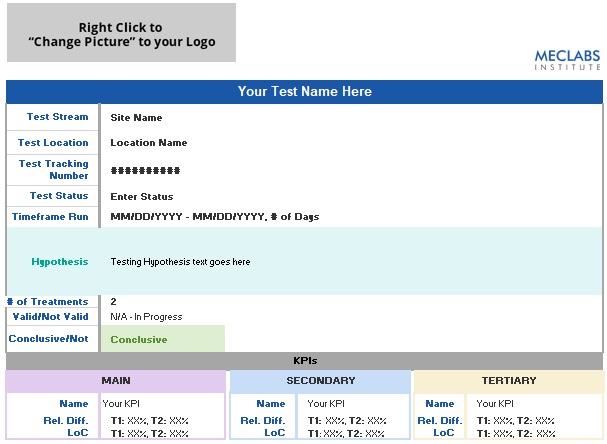This screenshot has width=607, height=444.
Task: Click the blue SECONDARY KPI header
Action: [320, 381]
